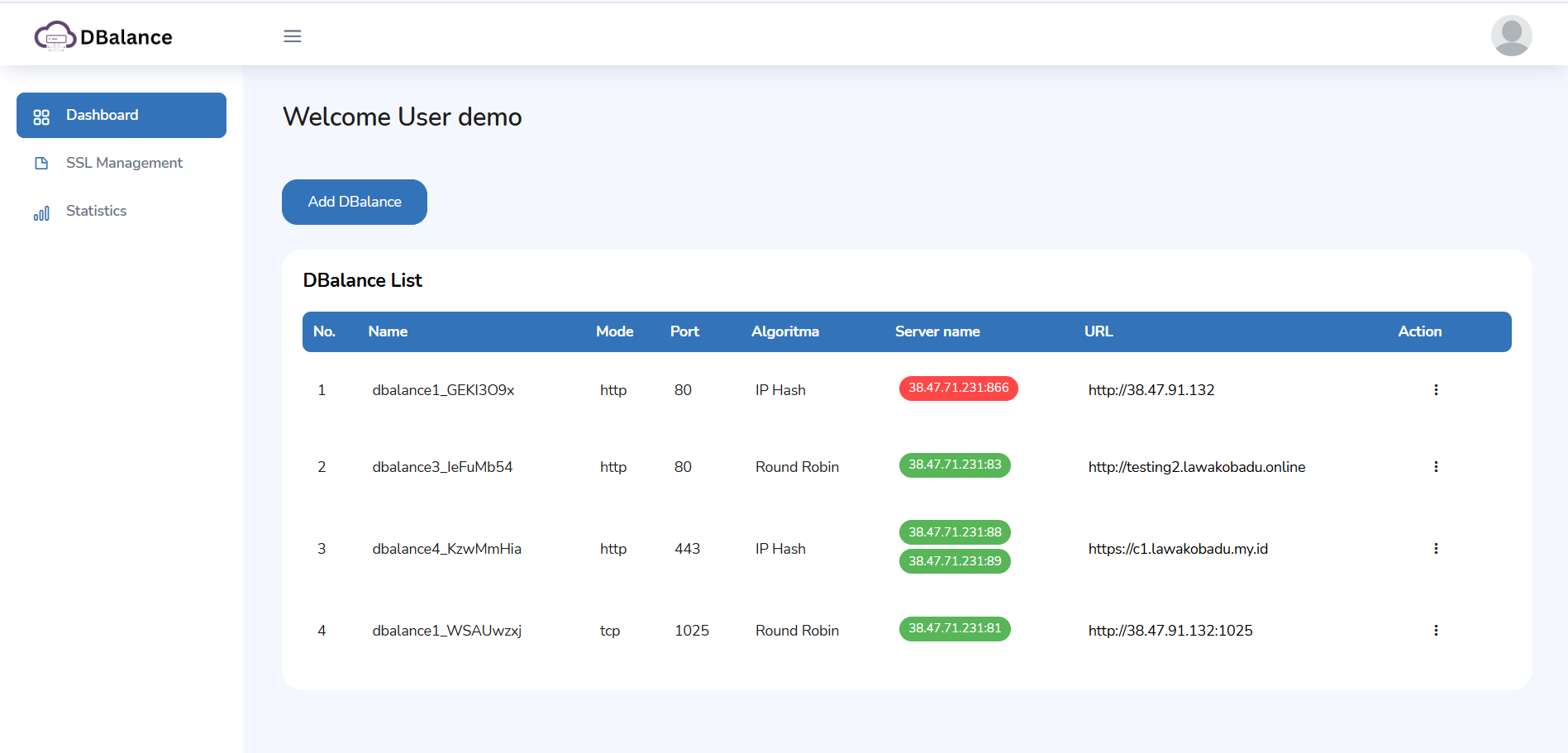Viewport: 1568px width, 753px height.
Task: Open the http://38.47.91.132:1025 URL
Action: click(x=1170, y=631)
